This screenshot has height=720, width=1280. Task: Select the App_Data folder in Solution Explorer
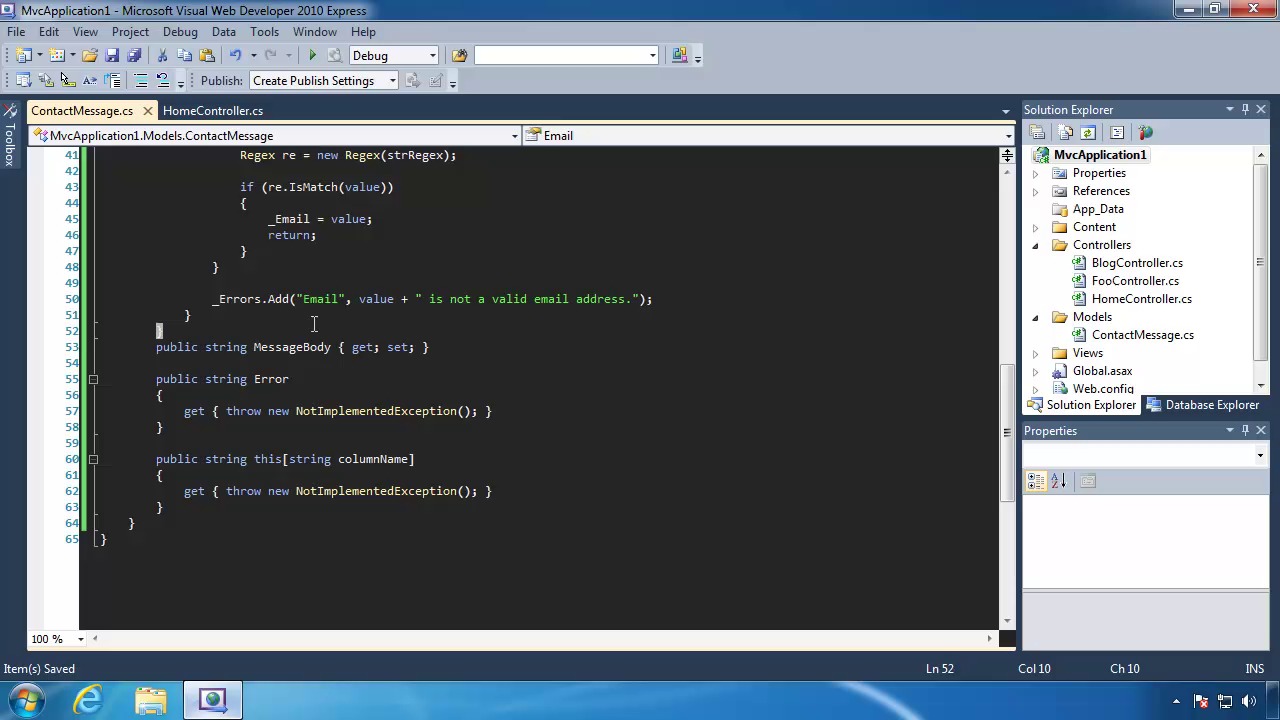(1098, 209)
